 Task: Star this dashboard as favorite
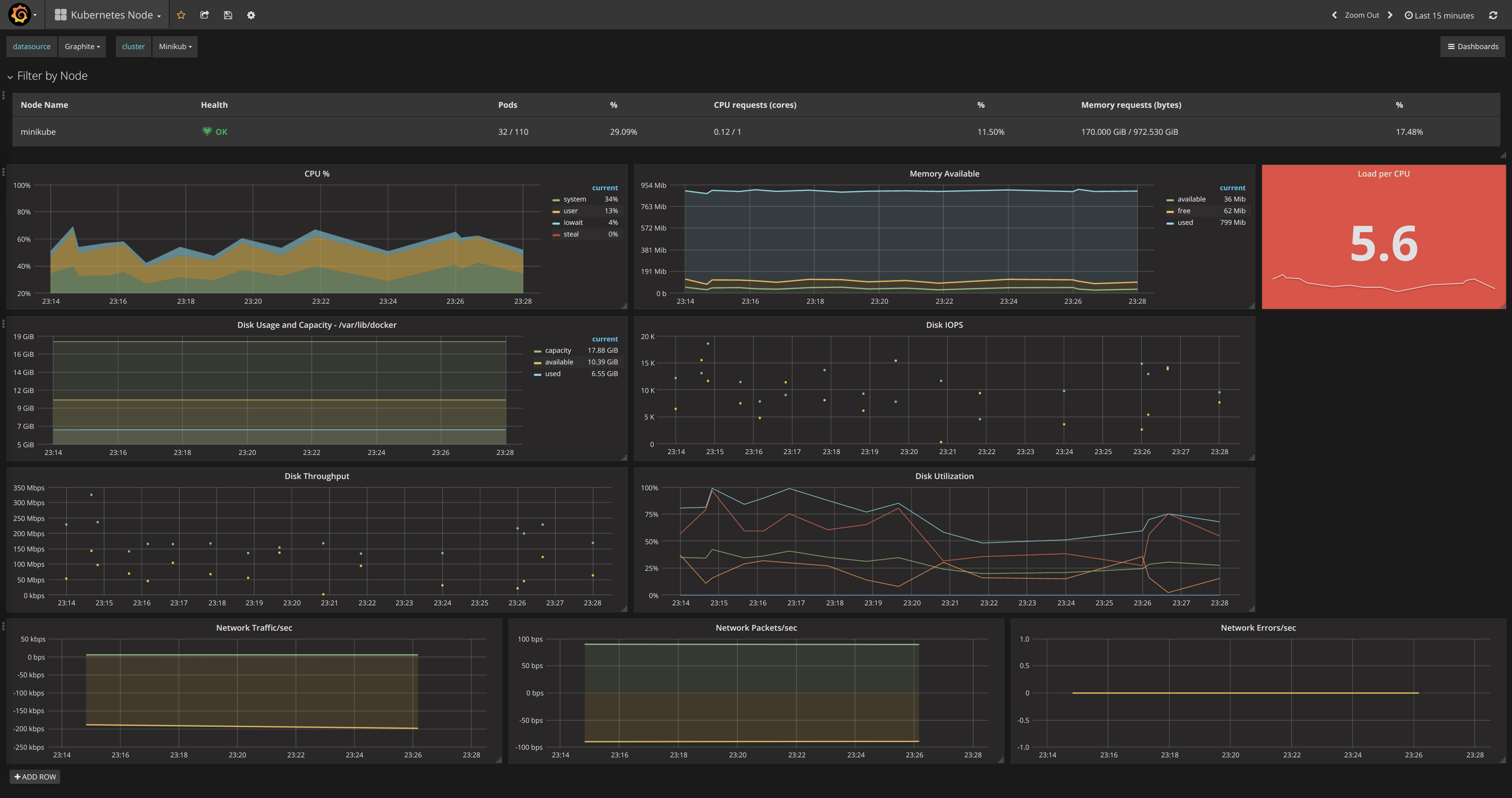click(181, 15)
